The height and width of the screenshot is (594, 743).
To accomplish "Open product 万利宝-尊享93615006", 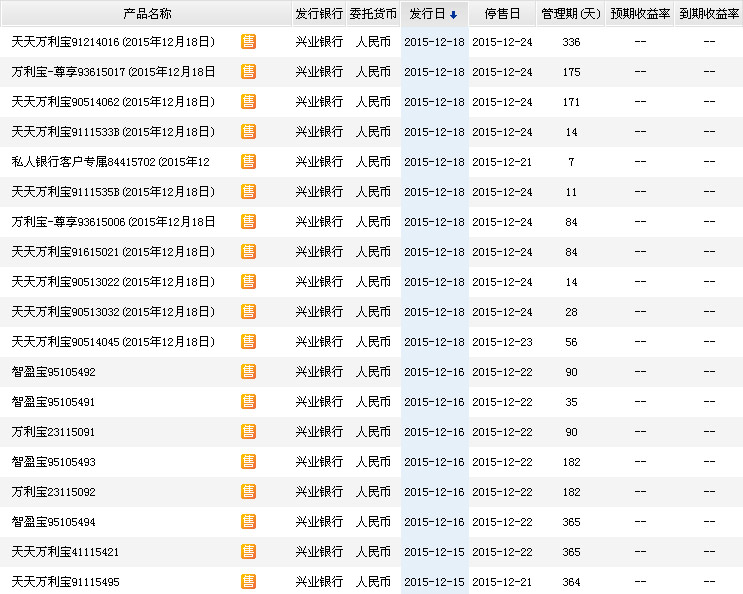I will 113,222.
